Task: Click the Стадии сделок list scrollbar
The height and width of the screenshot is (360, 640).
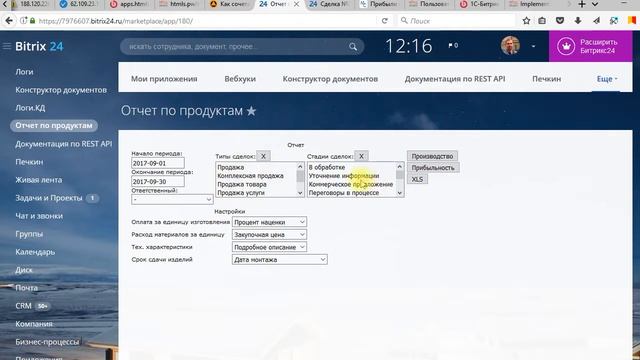Action: pyautogui.click(x=400, y=180)
